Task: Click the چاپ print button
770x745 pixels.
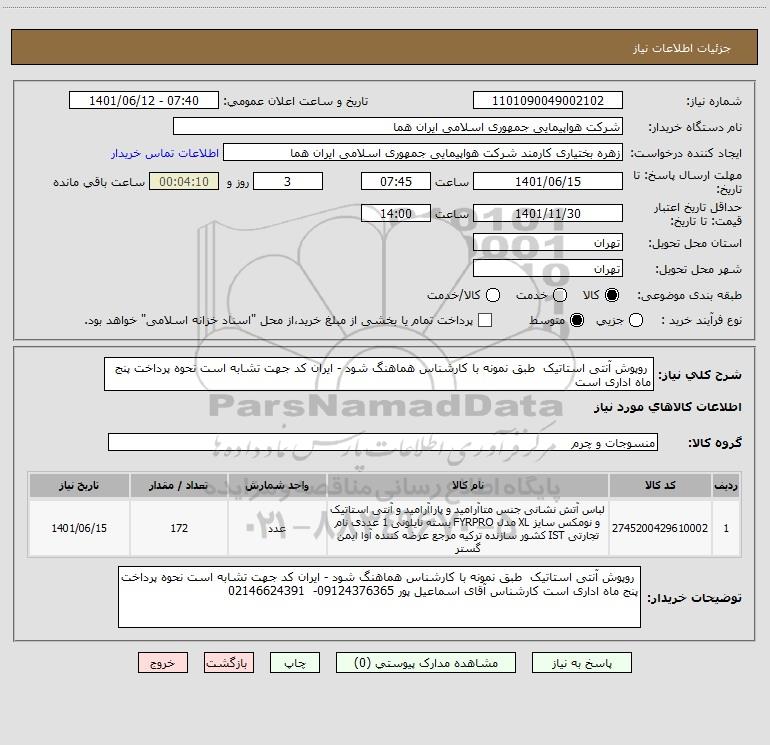Action: 295,663
